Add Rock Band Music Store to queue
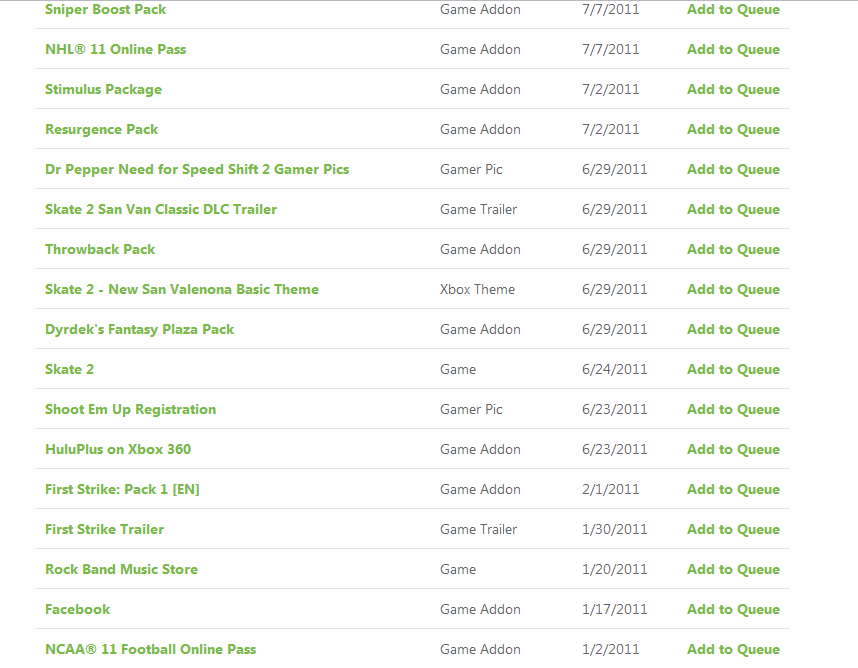This screenshot has height=668, width=858. click(x=733, y=569)
